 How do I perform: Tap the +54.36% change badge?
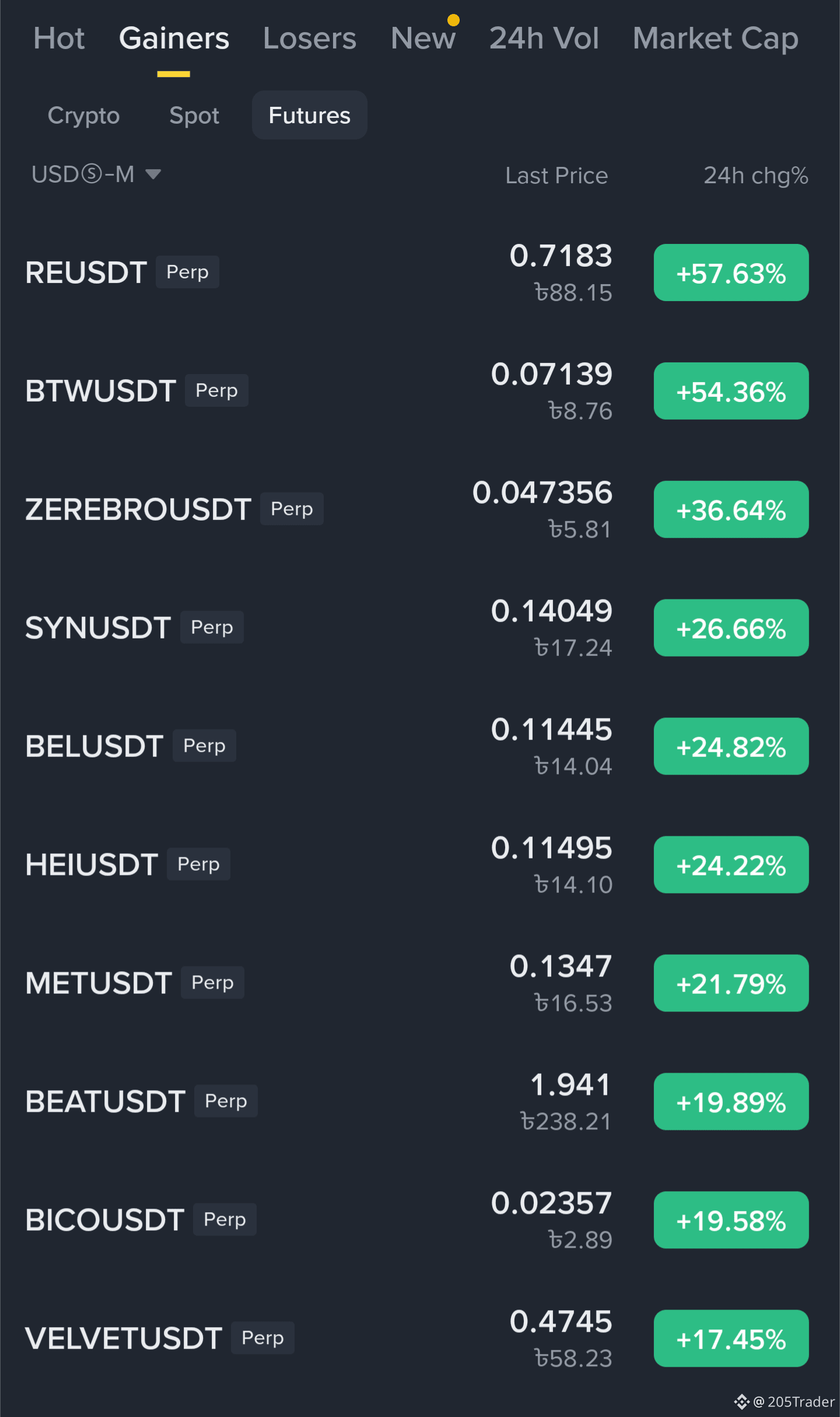coord(731,391)
